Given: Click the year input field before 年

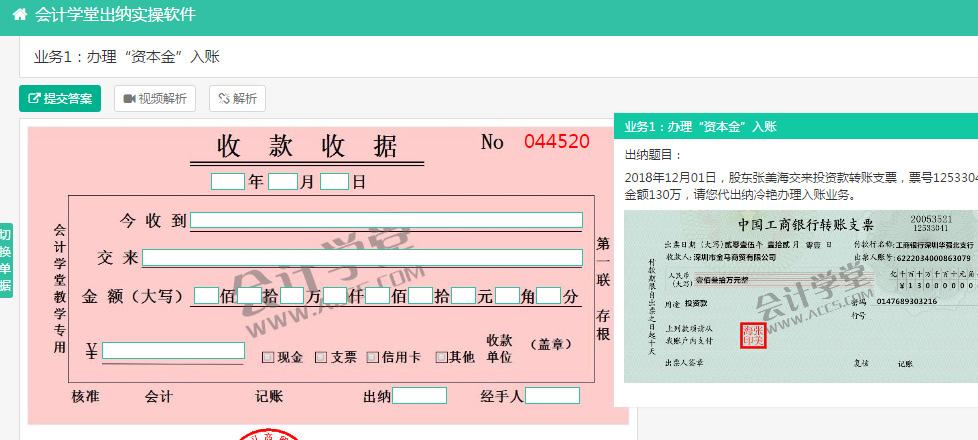Looking at the screenshot, I should coord(228,182).
